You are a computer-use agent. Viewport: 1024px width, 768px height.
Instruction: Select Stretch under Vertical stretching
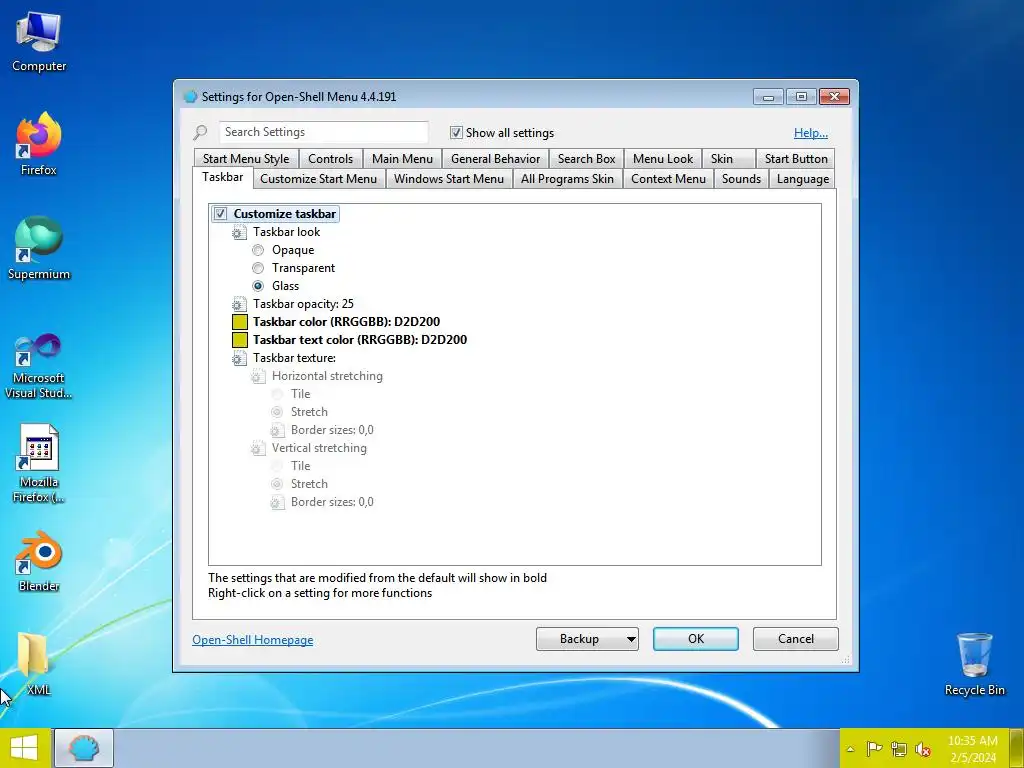(277, 484)
